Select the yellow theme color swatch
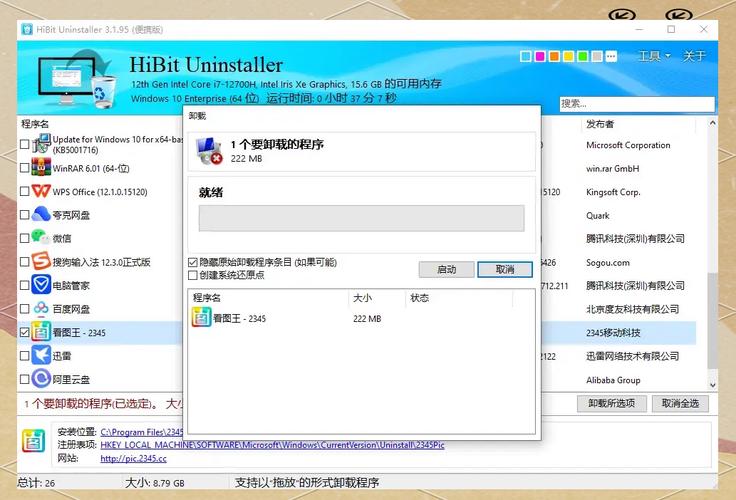The width and height of the screenshot is (736, 500). coord(568,56)
